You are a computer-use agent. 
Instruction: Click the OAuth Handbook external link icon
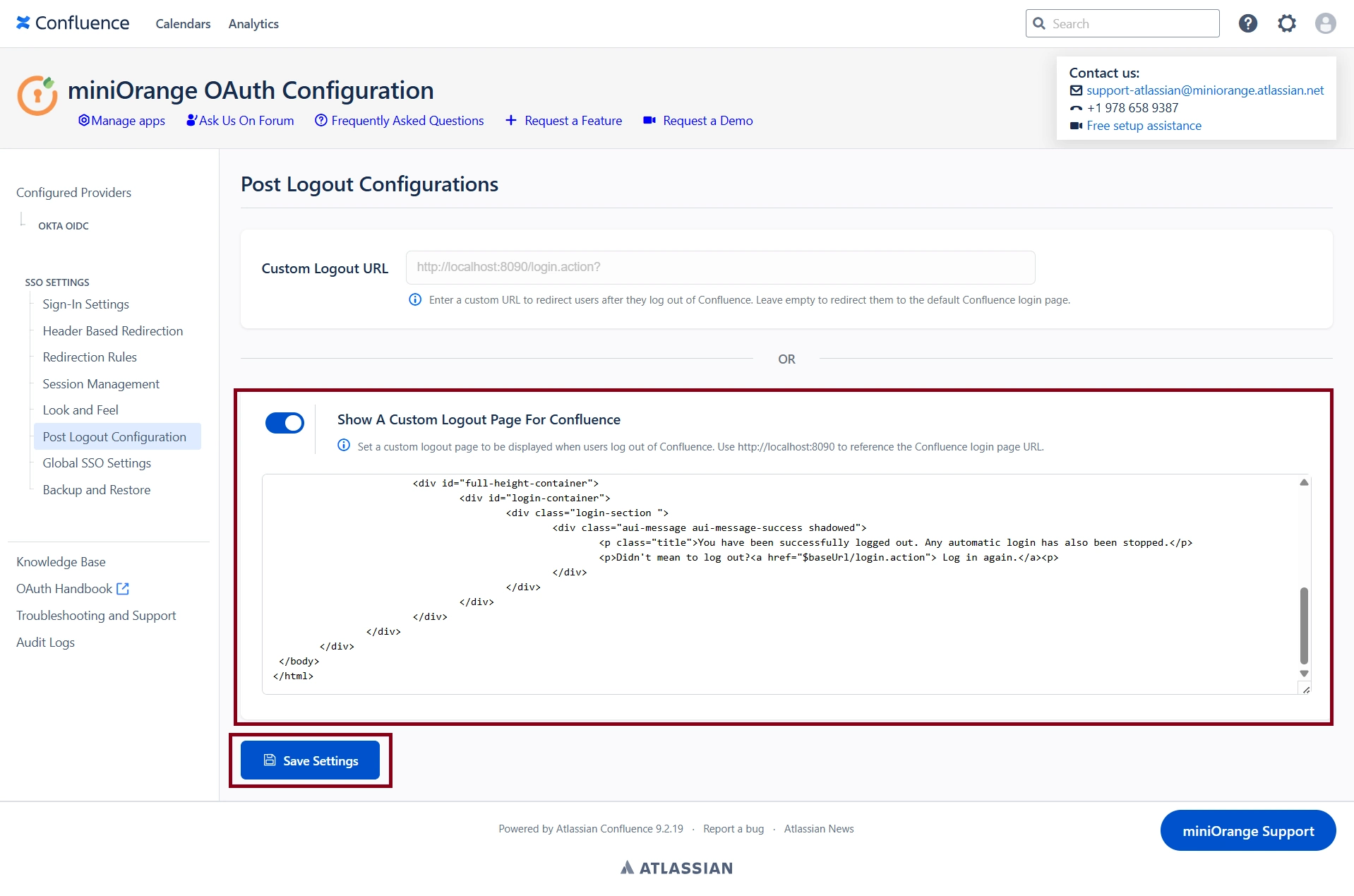click(x=123, y=588)
